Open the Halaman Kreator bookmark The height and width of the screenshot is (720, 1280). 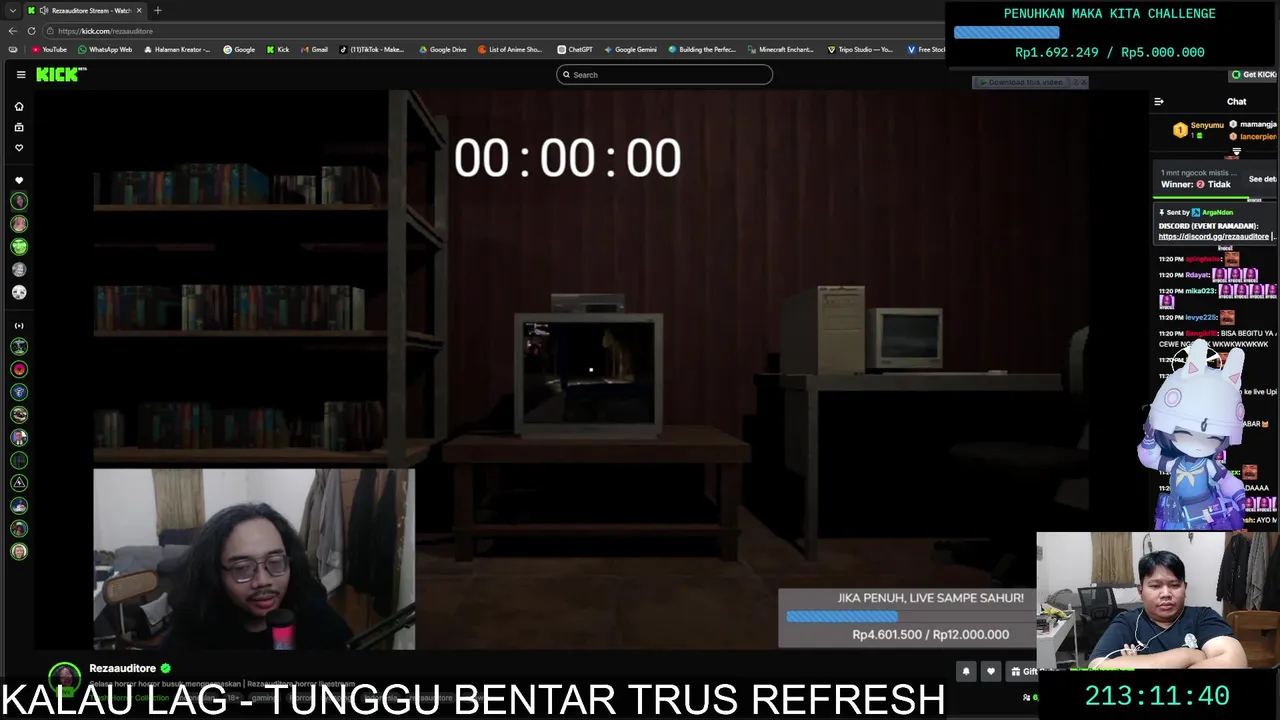(x=177, y=49)
